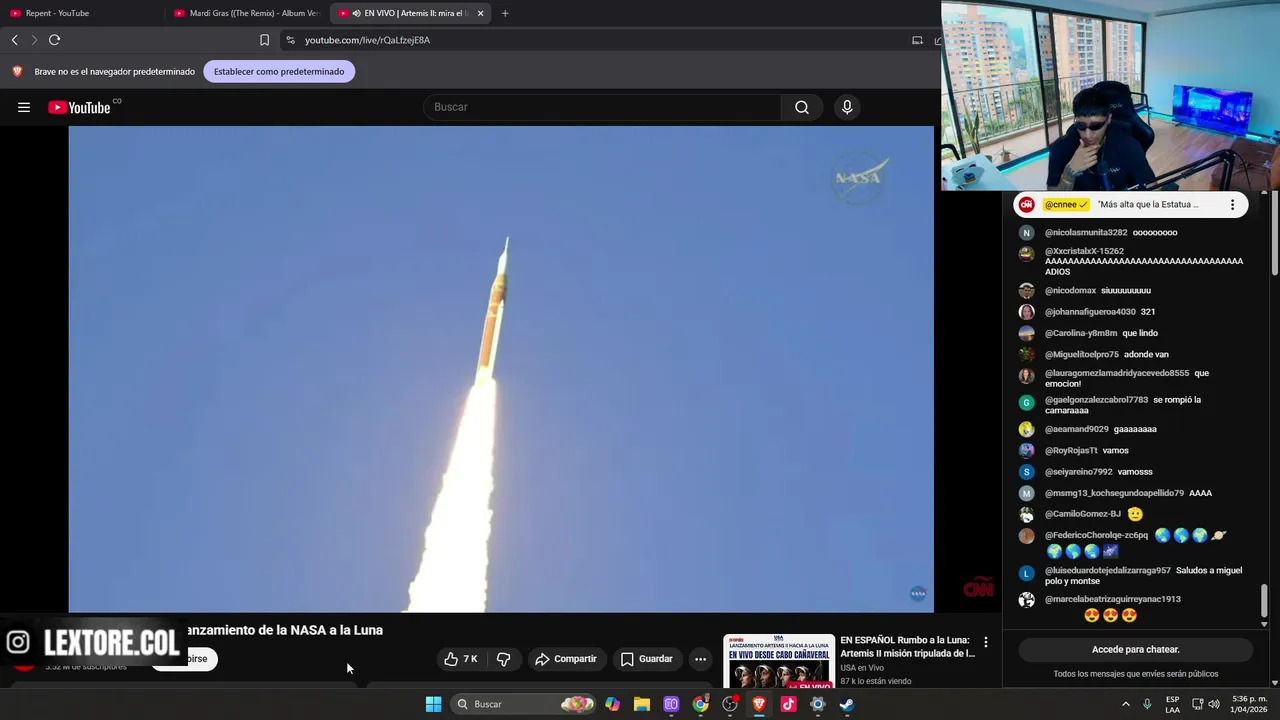Open the purple app icon beside File Explorer

click(x=671, y=704)
